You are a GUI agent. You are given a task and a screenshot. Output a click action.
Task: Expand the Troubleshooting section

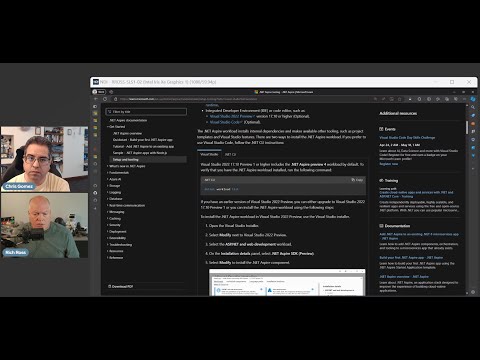click(120, 244)
